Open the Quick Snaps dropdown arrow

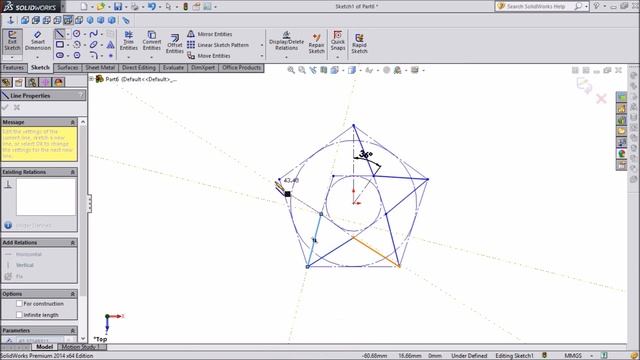(338, 57)
